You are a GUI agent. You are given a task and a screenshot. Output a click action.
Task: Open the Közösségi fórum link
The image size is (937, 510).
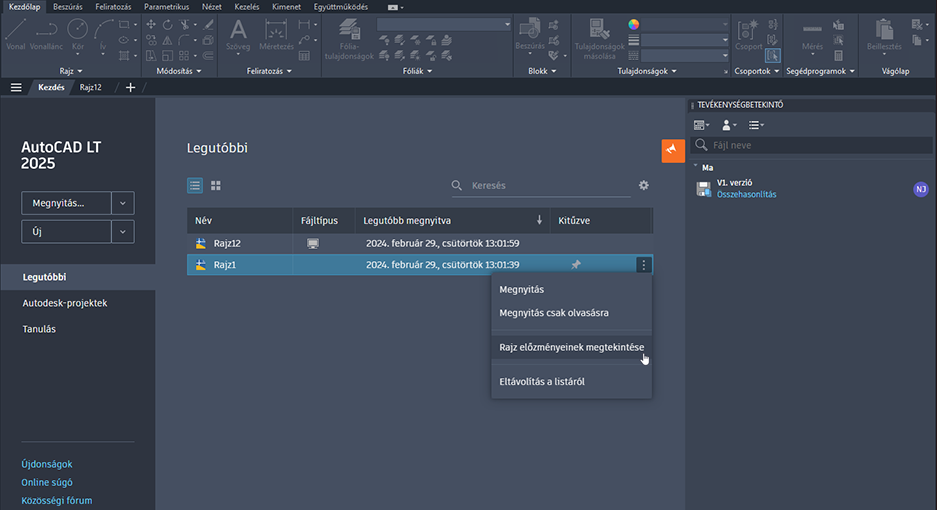(57, 500)
